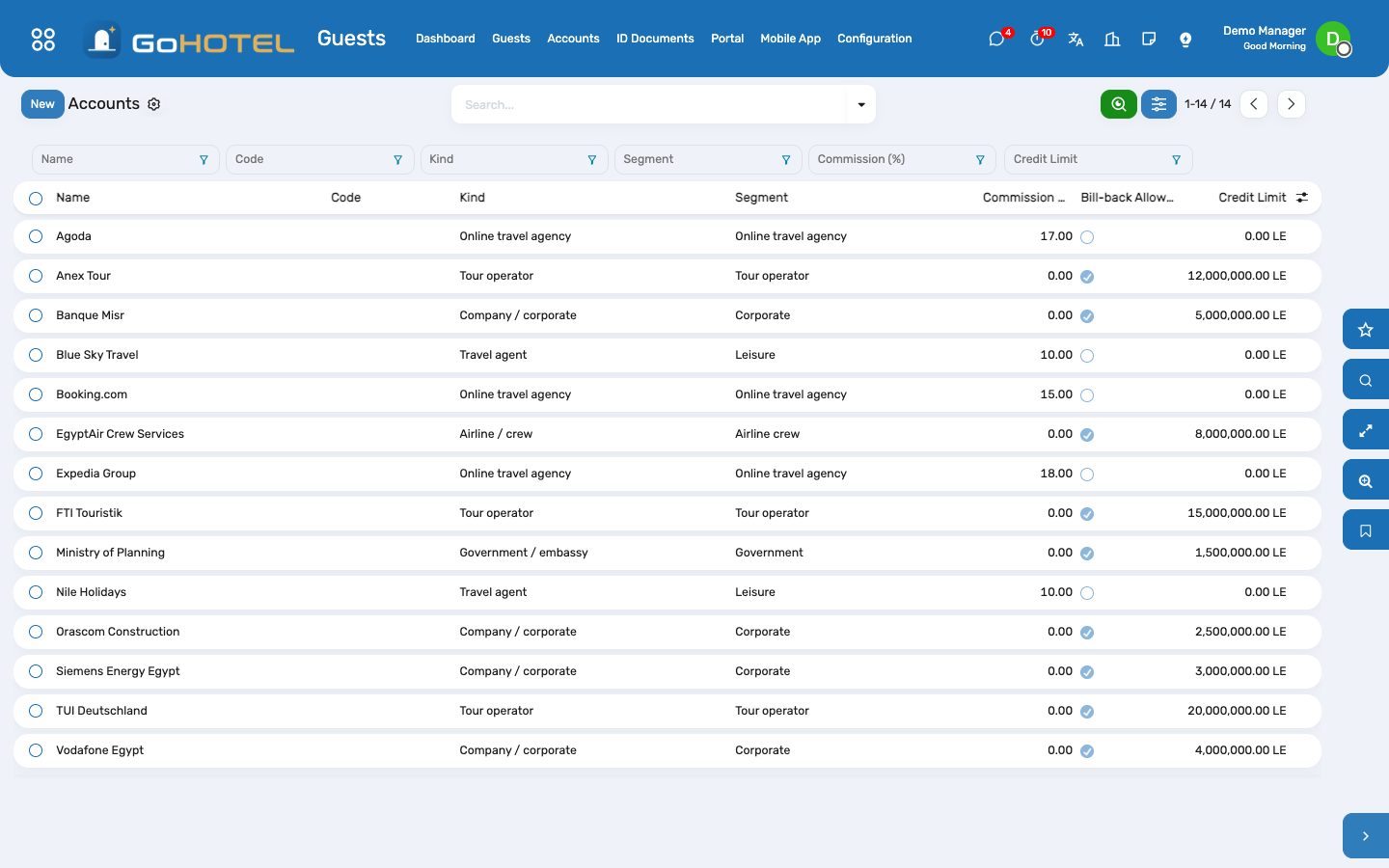Open the activities clock icon
The width and height of the screenshot is (1389, 868).
pyautogui.click(x=1037, y=40)
